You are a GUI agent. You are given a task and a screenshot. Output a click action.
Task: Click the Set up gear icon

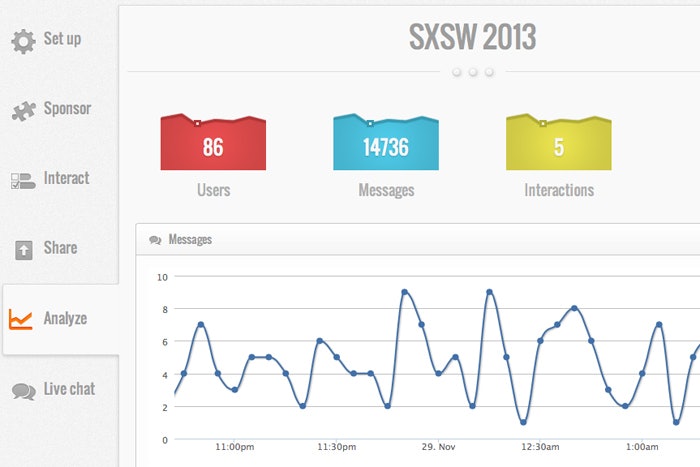23,42
